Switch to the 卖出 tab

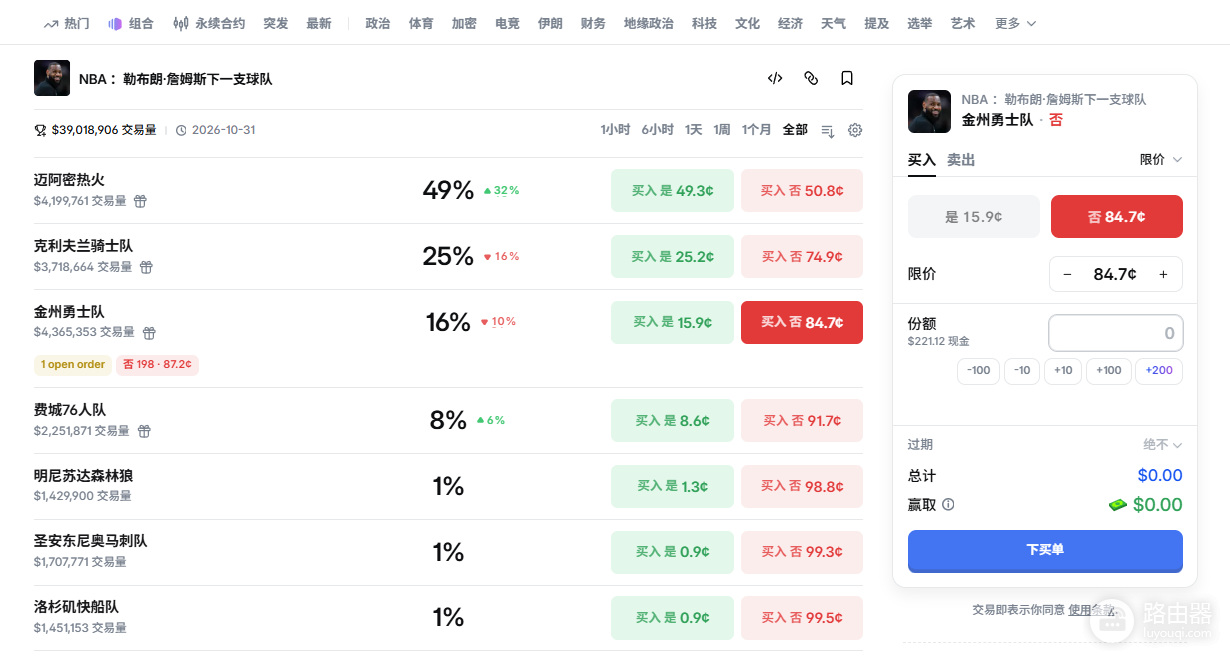(x=961, y=160)
